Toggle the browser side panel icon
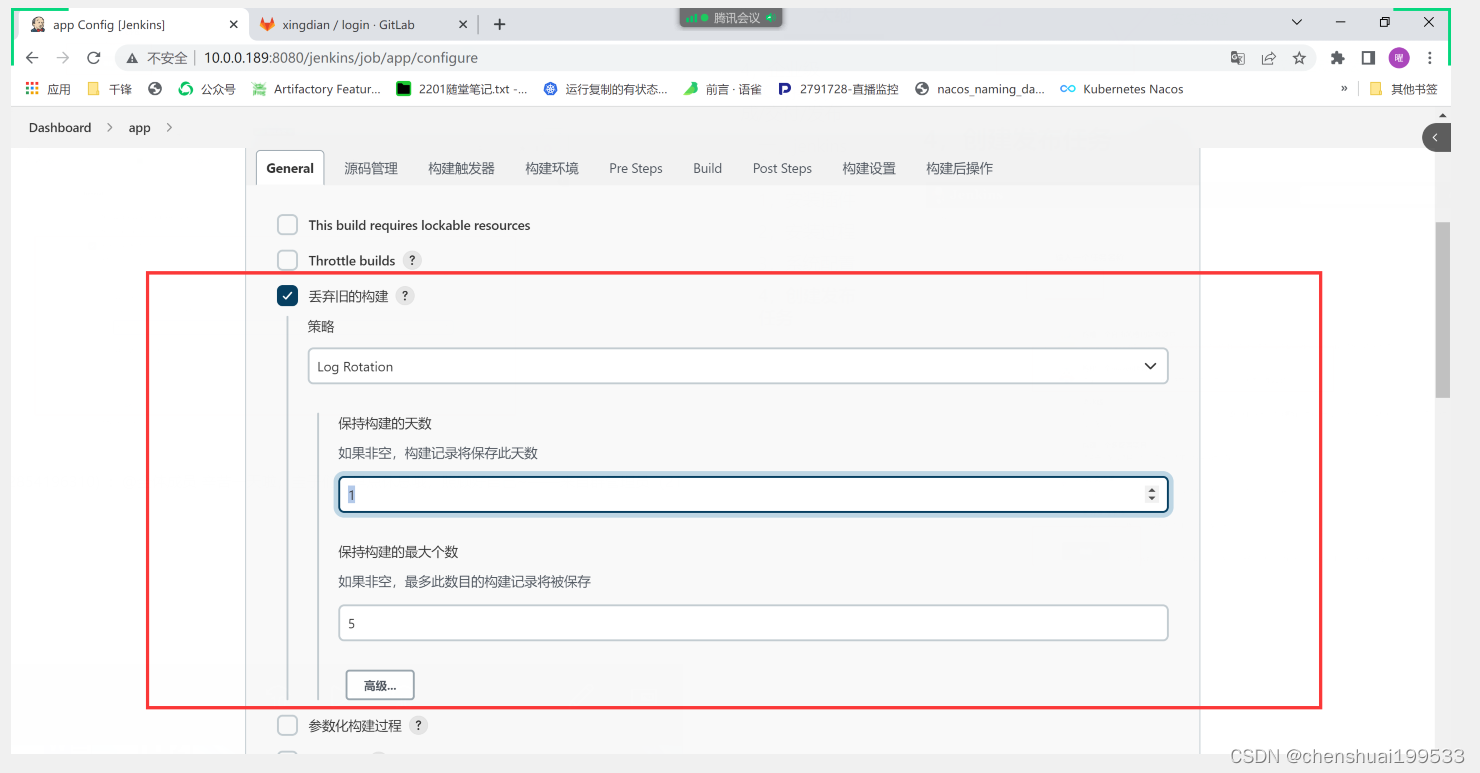Image resolution: width=1480 pixels, height=773 pixels. point(1368,58)
